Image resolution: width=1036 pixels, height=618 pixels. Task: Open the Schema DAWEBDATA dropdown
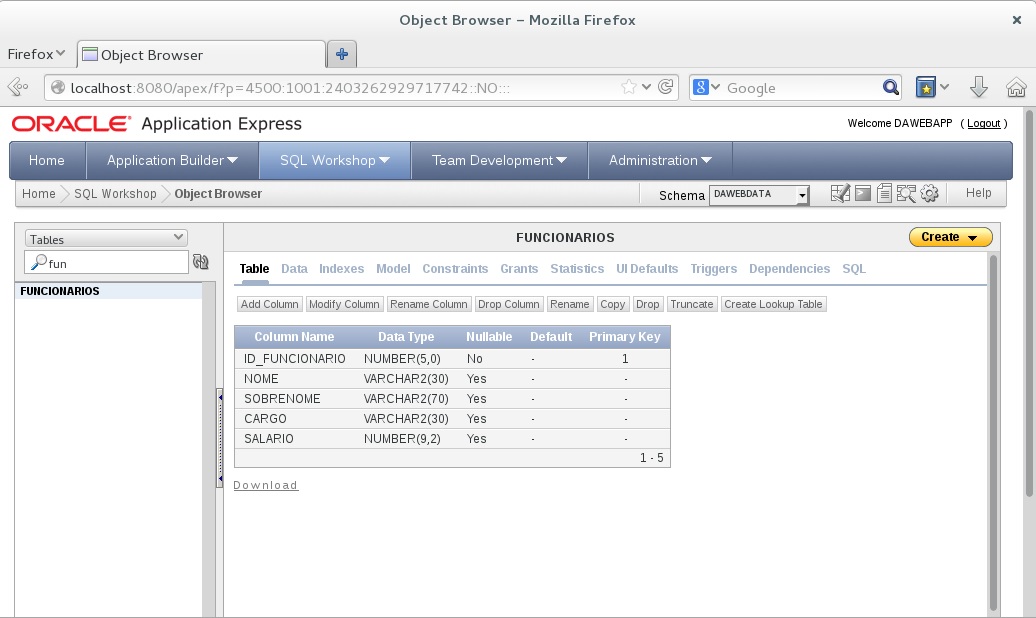[759, 195]
